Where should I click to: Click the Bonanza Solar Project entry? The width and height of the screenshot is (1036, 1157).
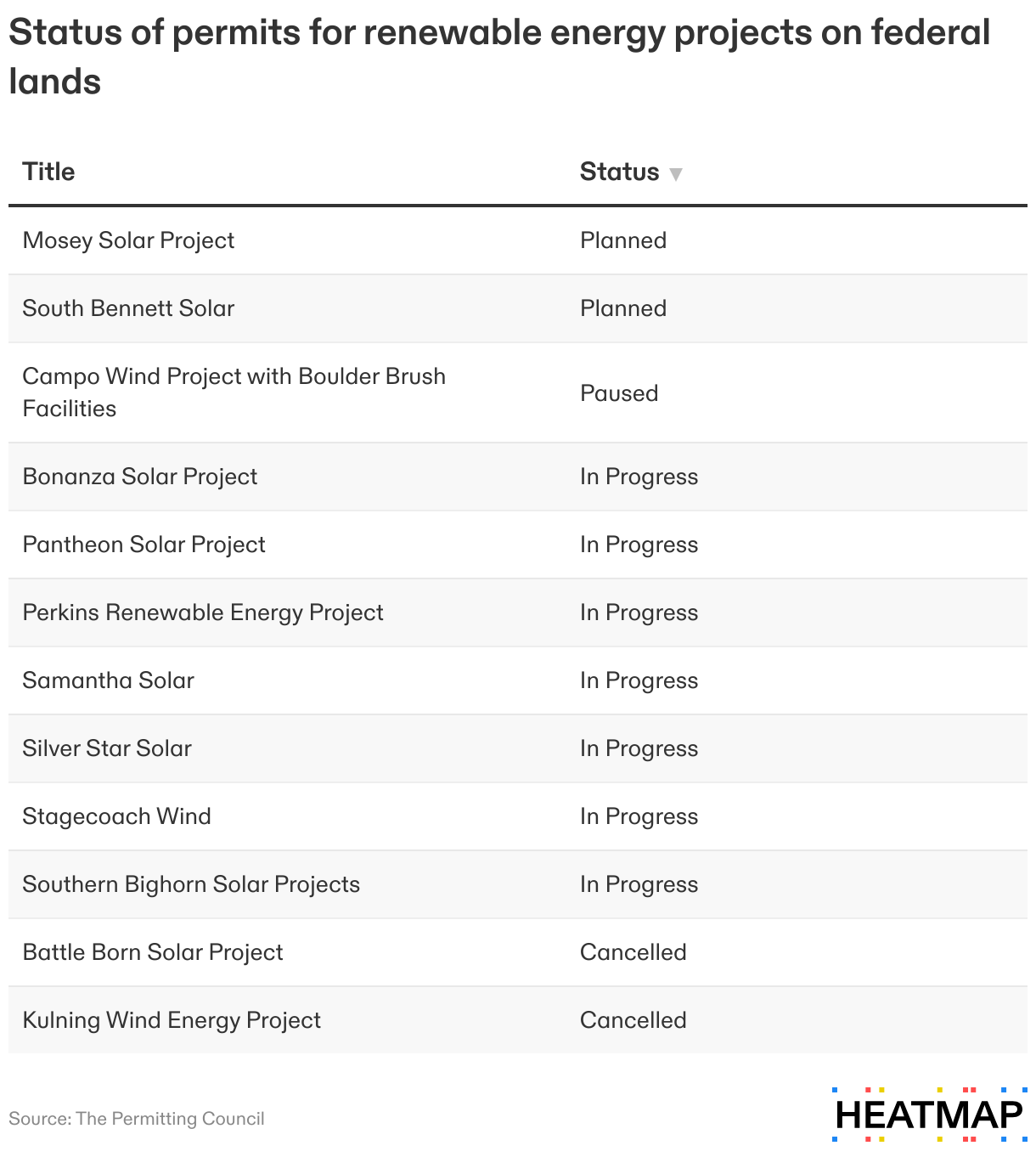coord(139,477)
